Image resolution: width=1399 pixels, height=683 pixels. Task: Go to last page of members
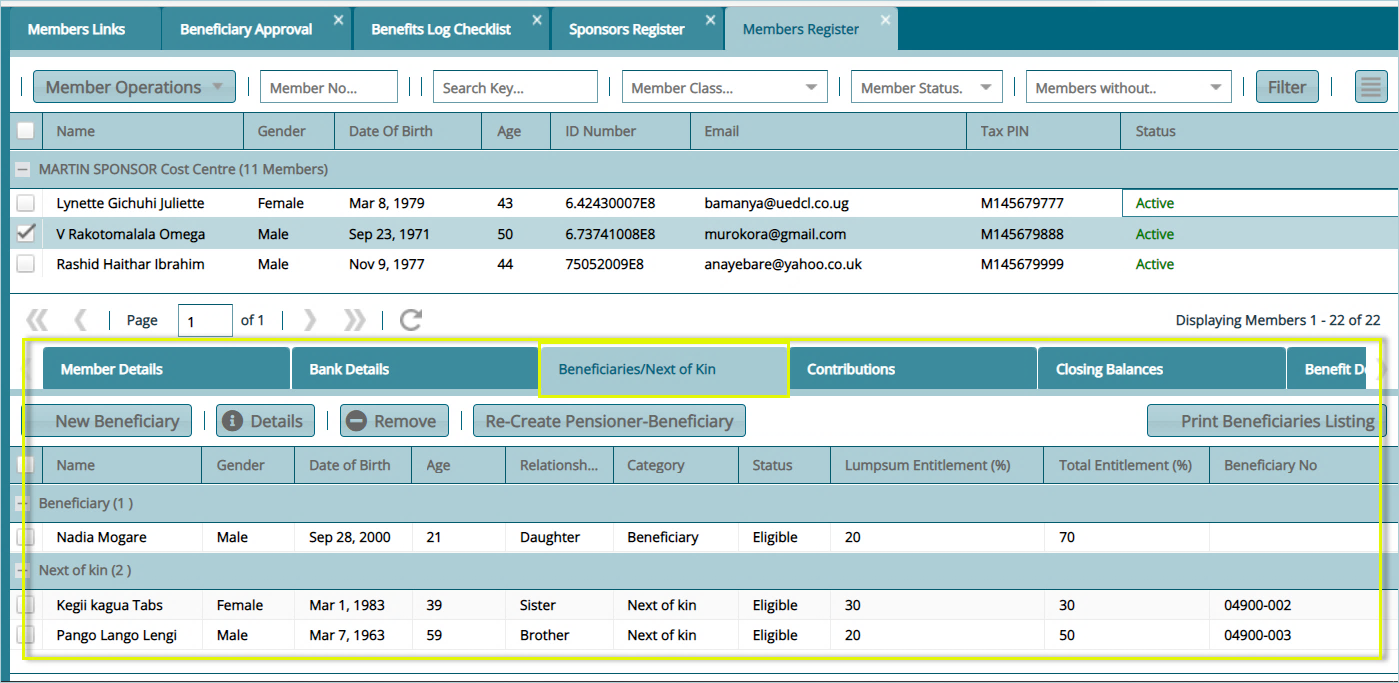click(x=354, y=320)
